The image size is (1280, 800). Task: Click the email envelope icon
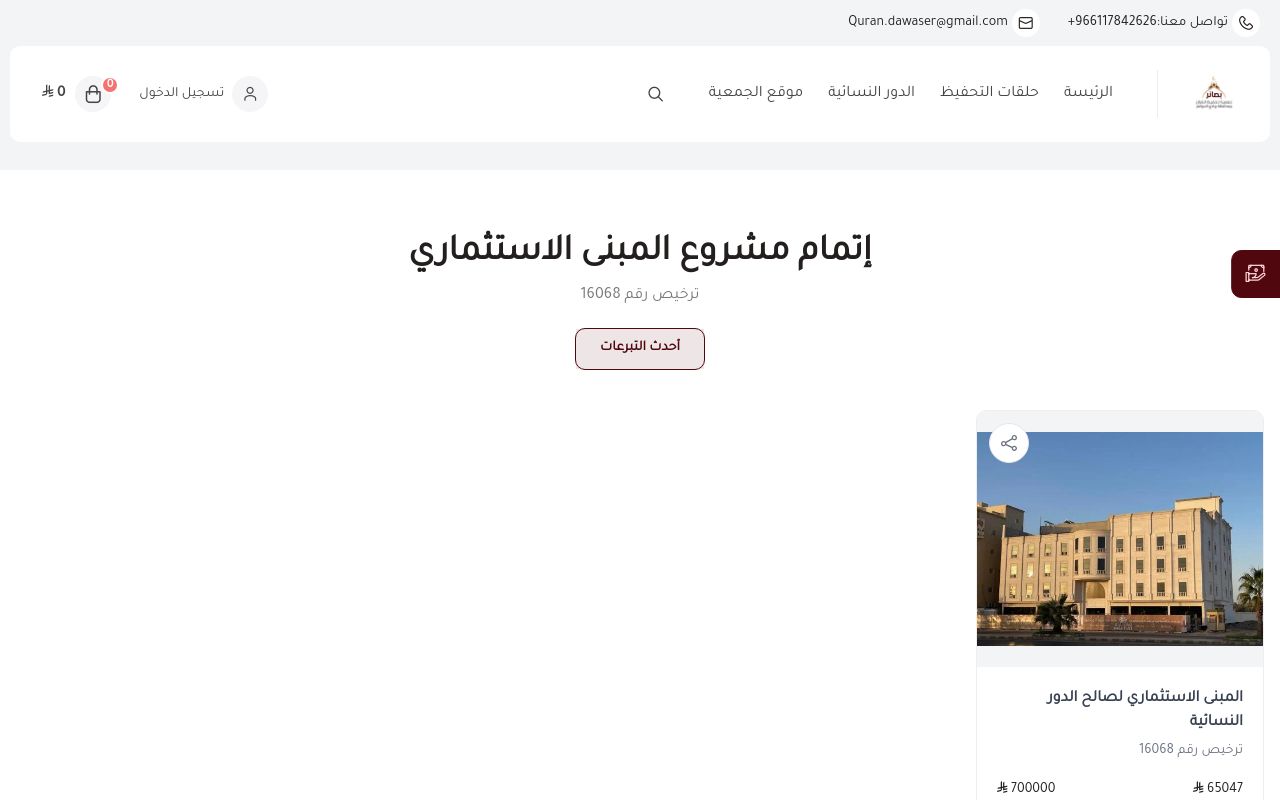coord(1026,23)
